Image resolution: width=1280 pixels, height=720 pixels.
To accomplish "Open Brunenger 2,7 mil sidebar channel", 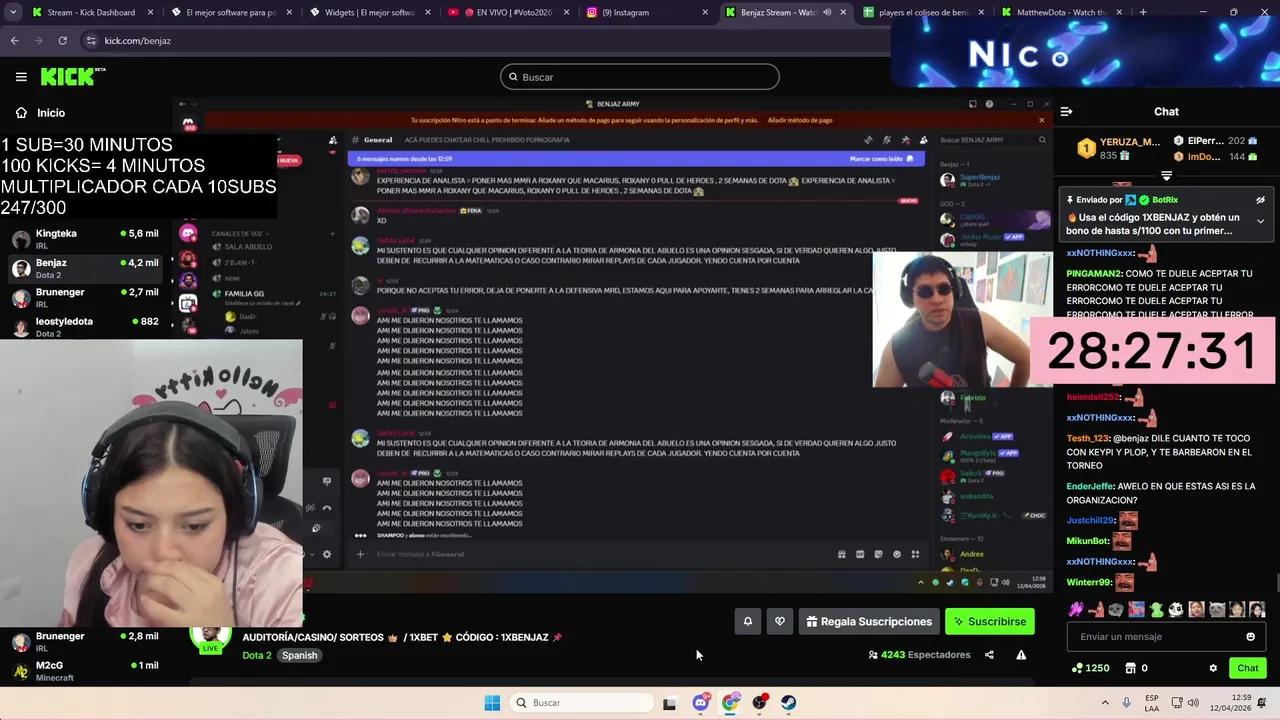I will 85,298.
